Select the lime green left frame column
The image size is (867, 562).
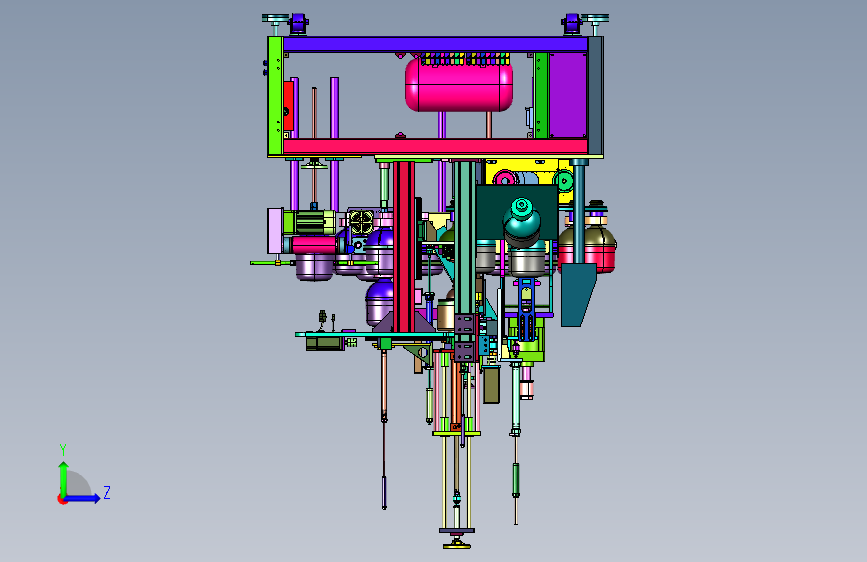coord(275,96)
